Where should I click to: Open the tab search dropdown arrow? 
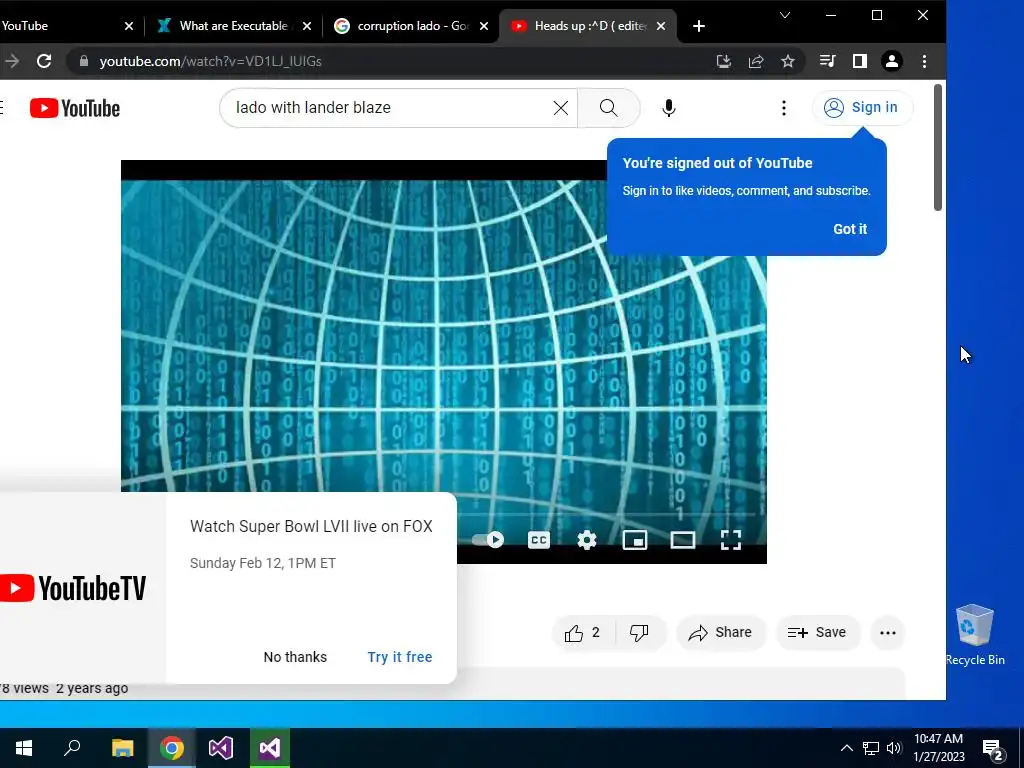785,15
